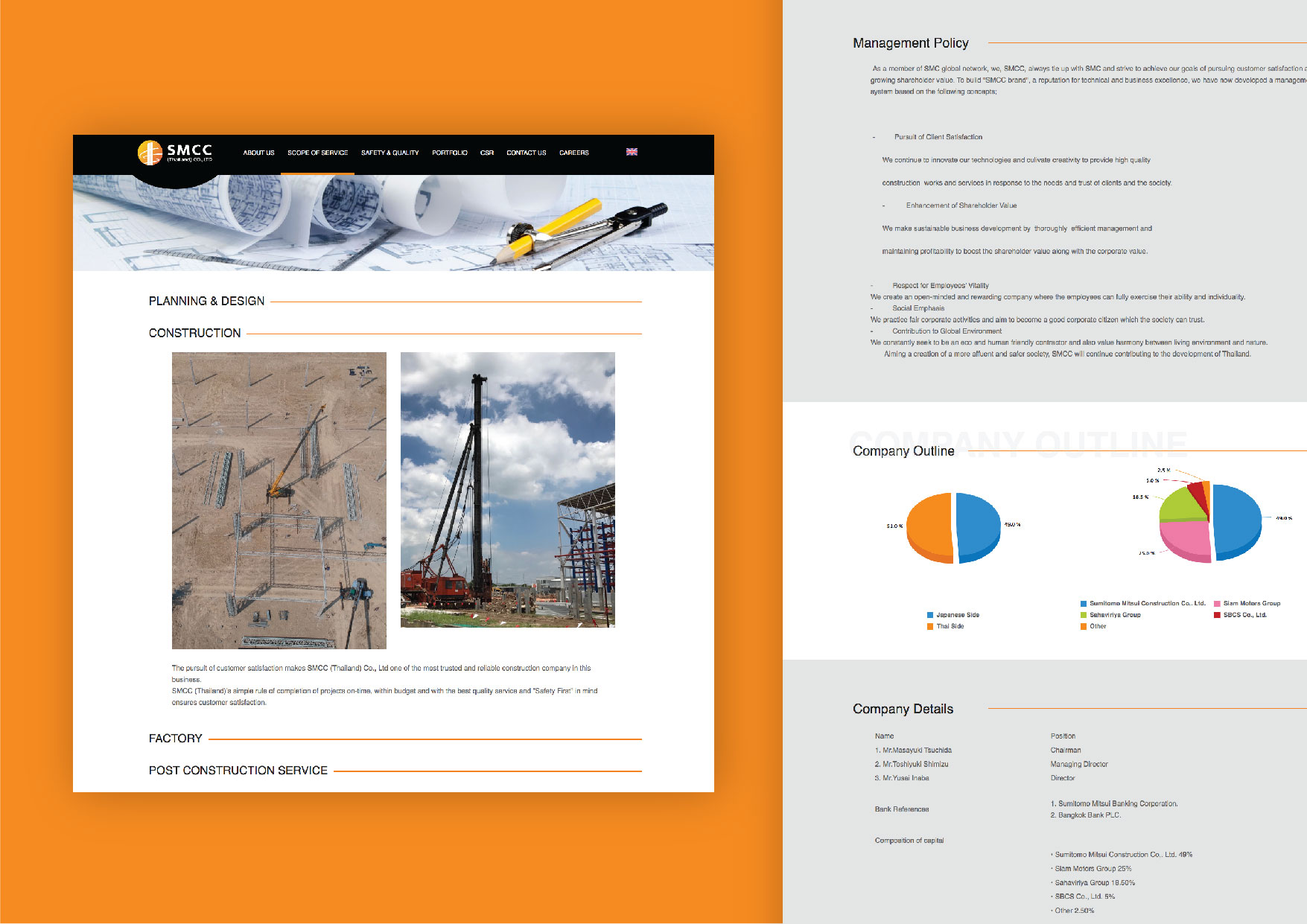The image size is (1307, 924).
Task: Click the Social Emphasis bullet
Action: pos(918,308)
